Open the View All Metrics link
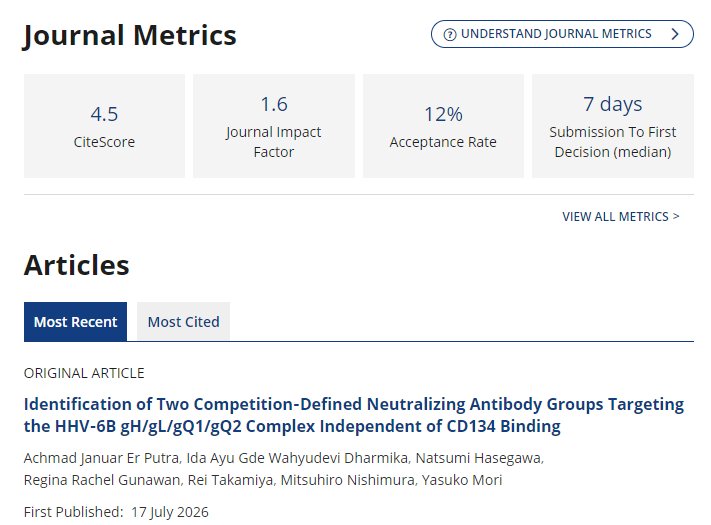This screenshot has width=711, height=525. [620, 217]
